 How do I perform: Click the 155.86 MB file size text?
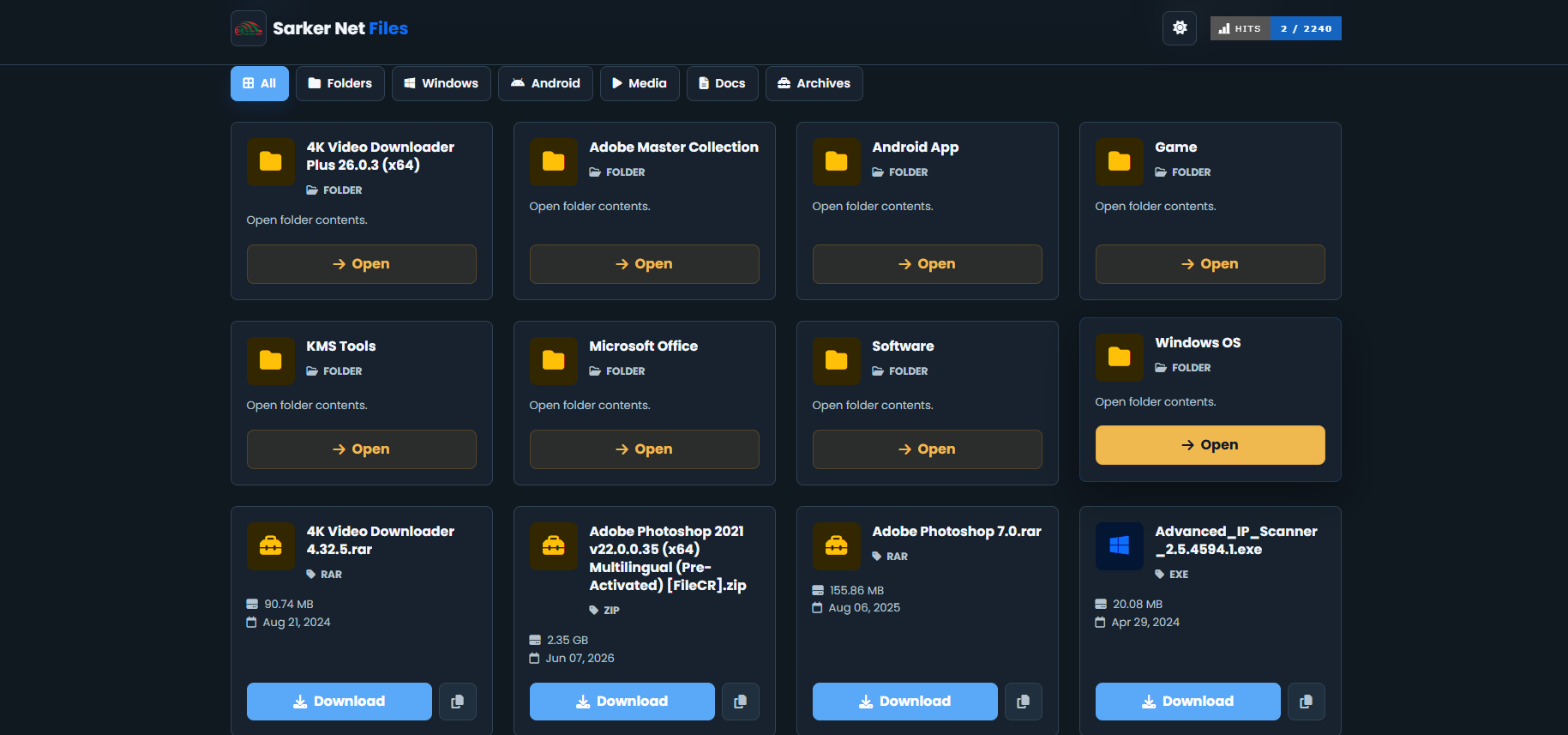(x=856, y=591)
